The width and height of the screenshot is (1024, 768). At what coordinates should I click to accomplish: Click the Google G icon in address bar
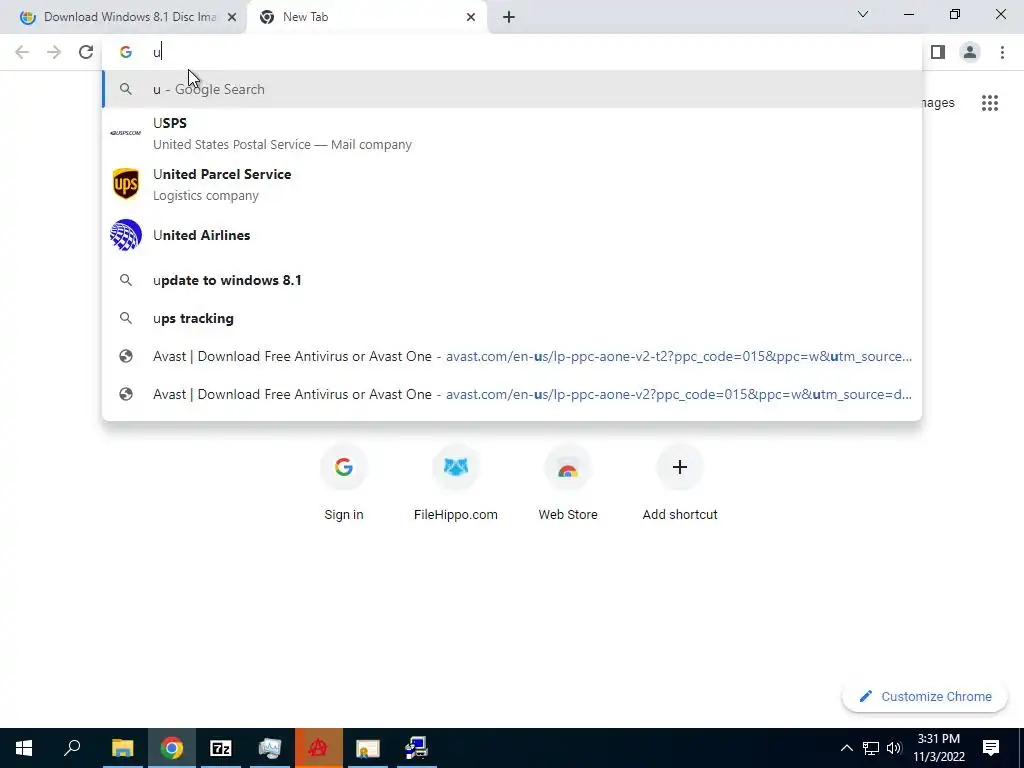pos(125,52)
